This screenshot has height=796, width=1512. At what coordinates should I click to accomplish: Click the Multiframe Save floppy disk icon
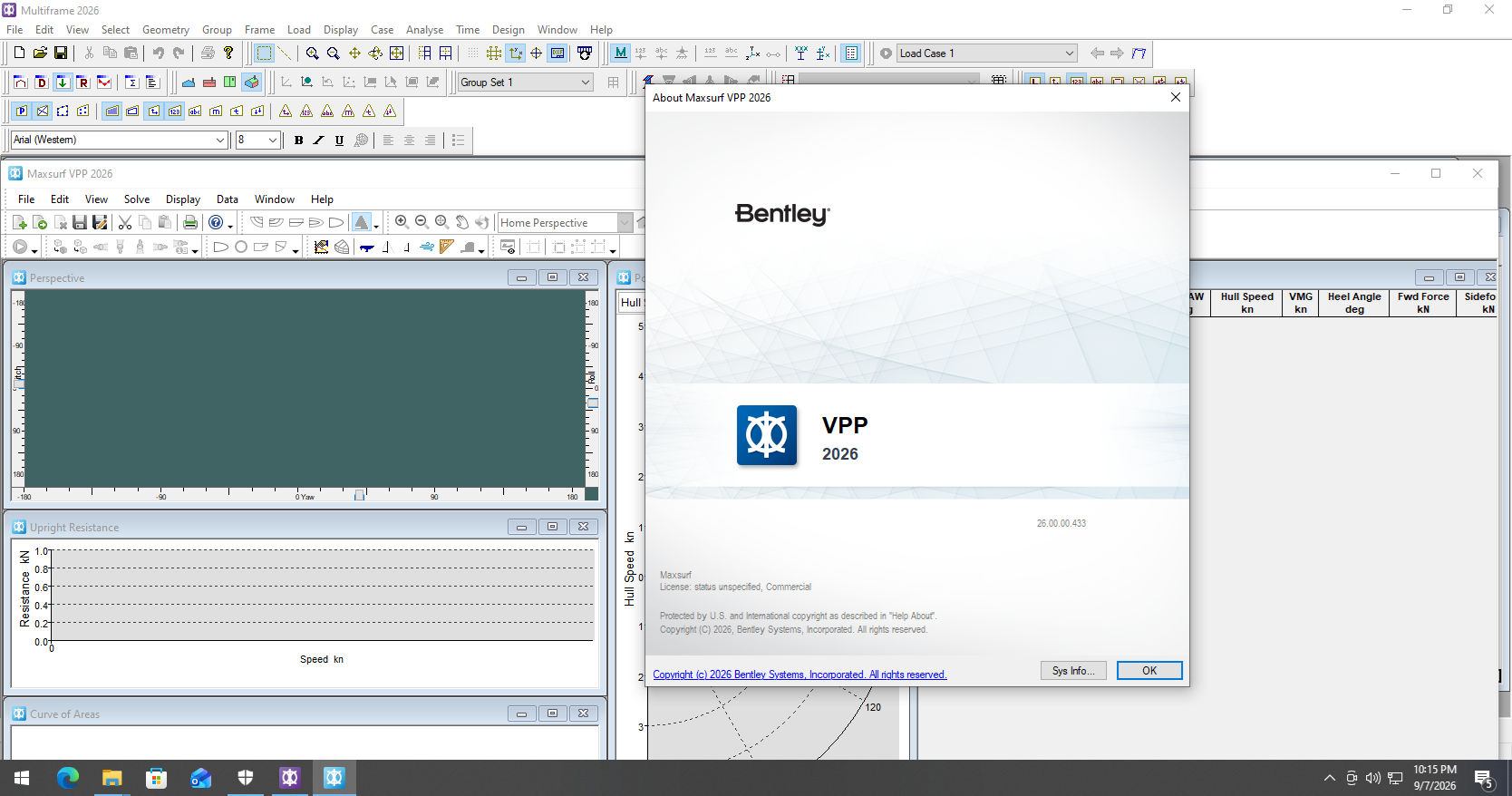61,53
